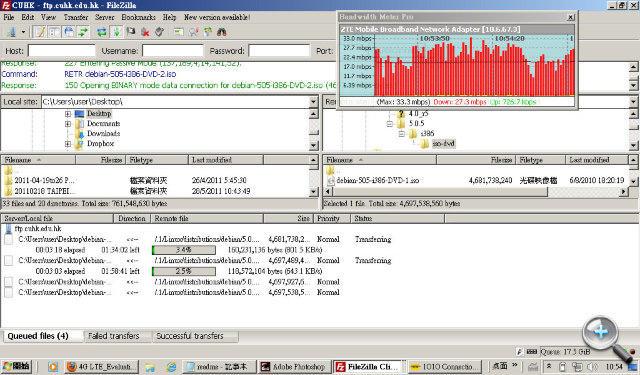Expand the Desktop tree node

tap(68, 114)
